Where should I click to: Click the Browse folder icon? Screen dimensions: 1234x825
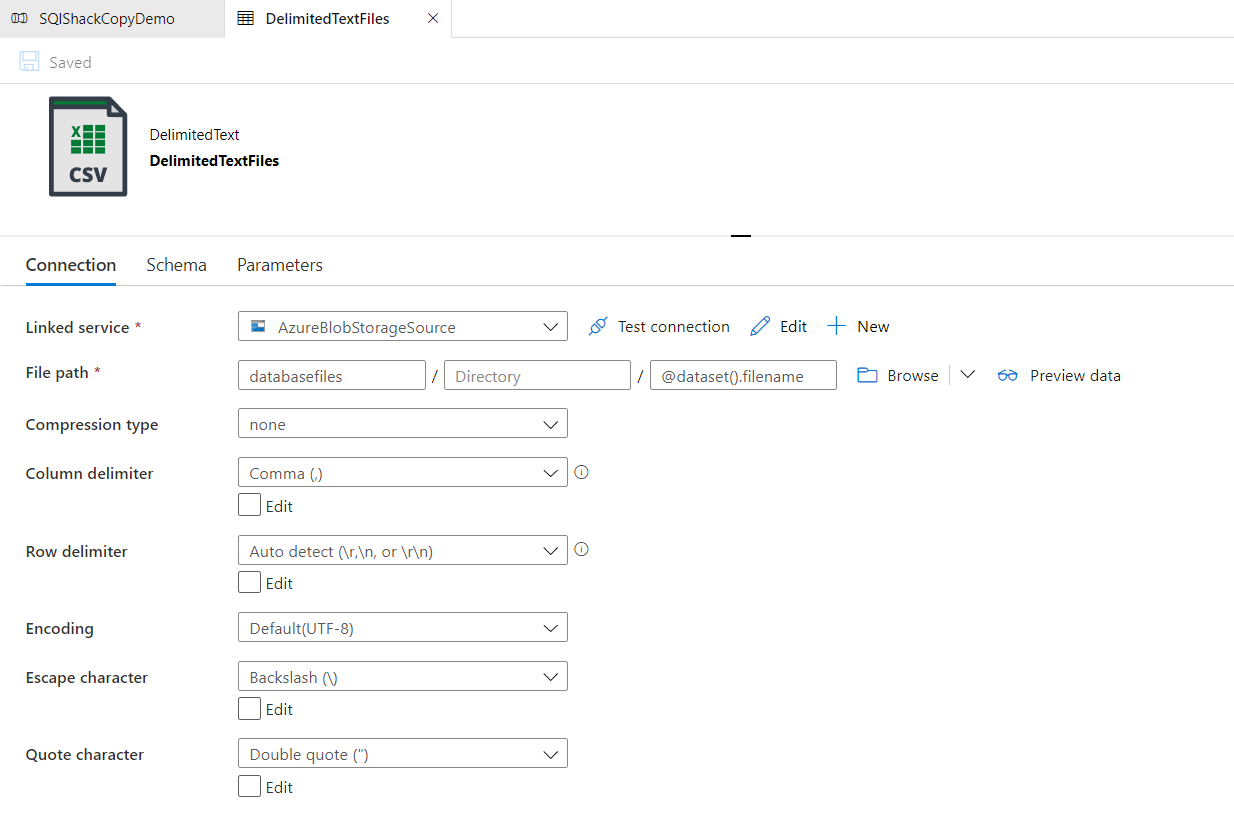point(868,375)
